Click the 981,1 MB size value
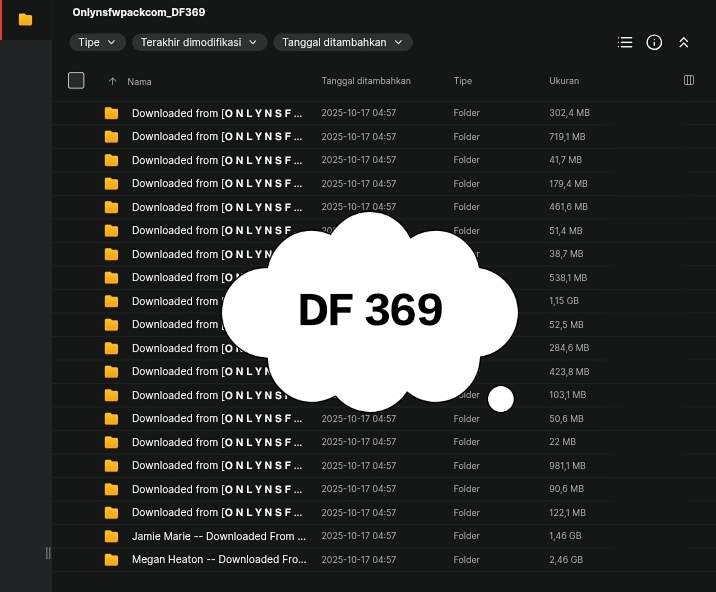 coord(567,466)
